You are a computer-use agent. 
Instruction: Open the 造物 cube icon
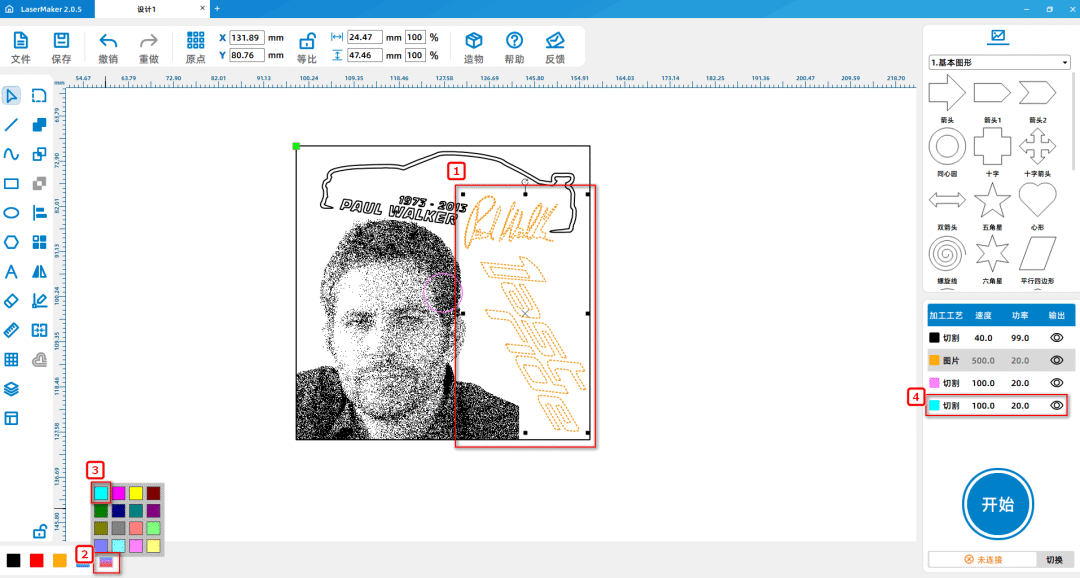coord(474,41)
